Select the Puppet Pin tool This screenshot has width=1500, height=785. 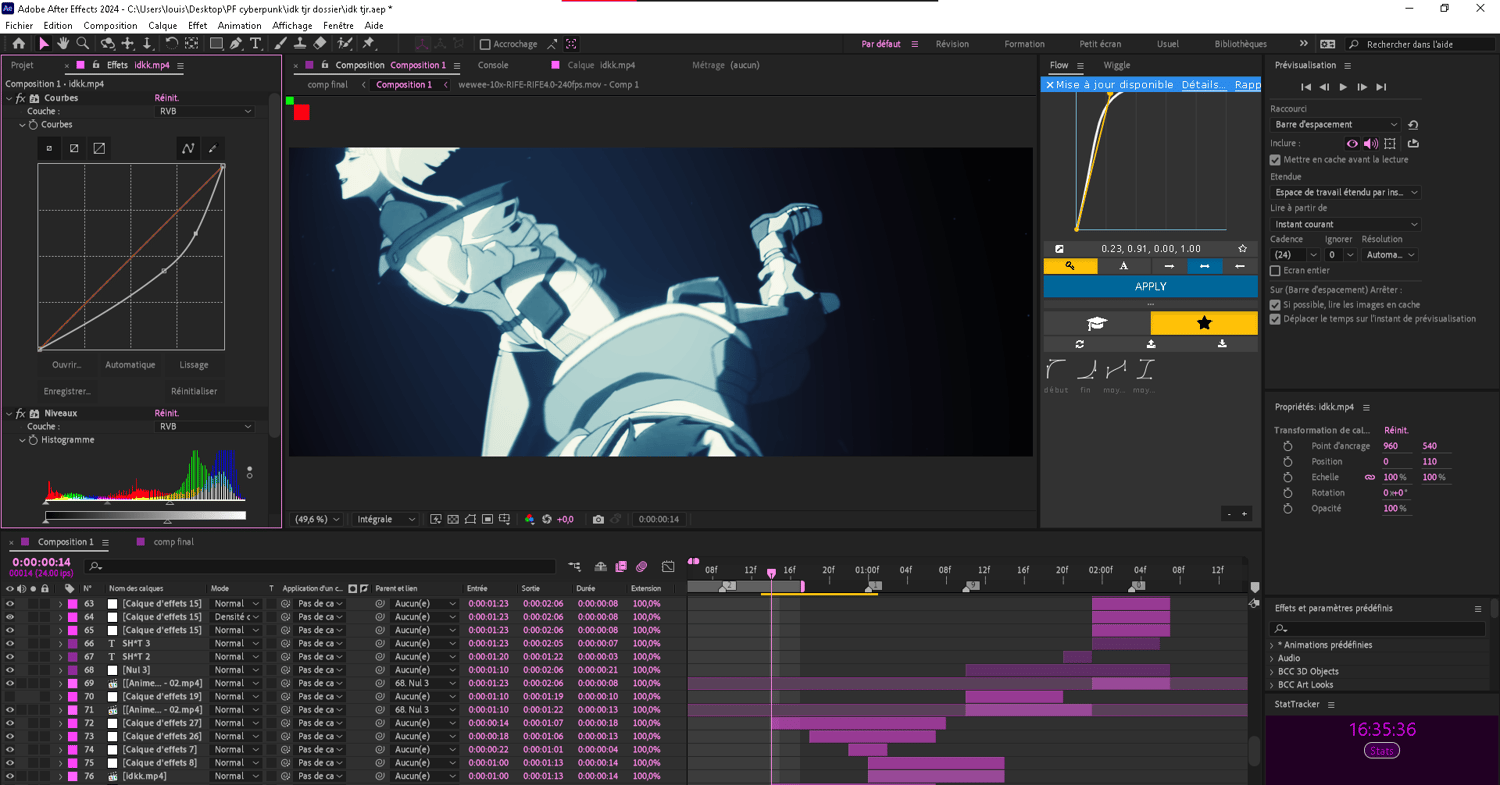[368, 44]
